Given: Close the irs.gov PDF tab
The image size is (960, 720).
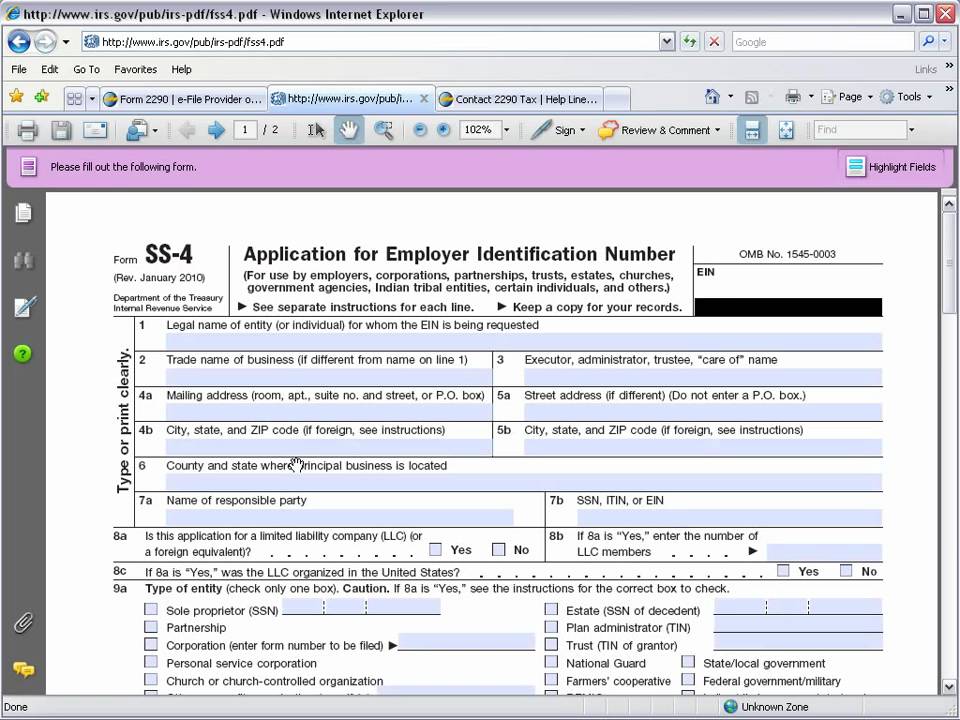Looking at the screenshot, I should (x=424, y=99).
